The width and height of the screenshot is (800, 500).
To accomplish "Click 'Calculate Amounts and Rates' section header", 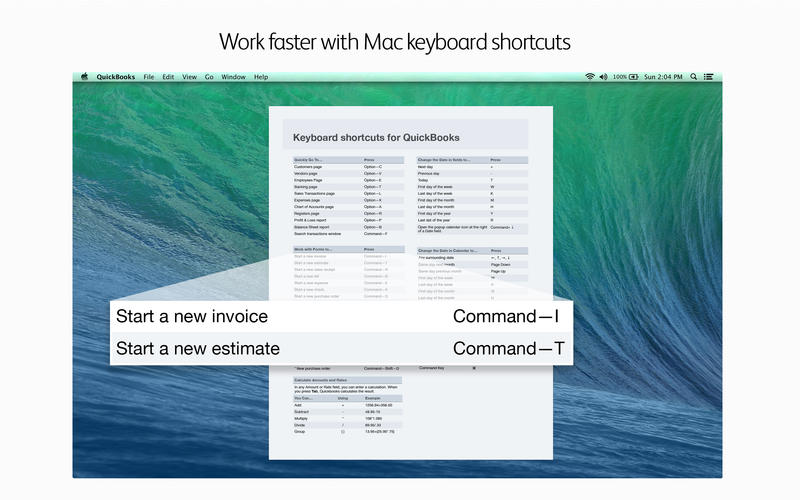I will point(347,380).
